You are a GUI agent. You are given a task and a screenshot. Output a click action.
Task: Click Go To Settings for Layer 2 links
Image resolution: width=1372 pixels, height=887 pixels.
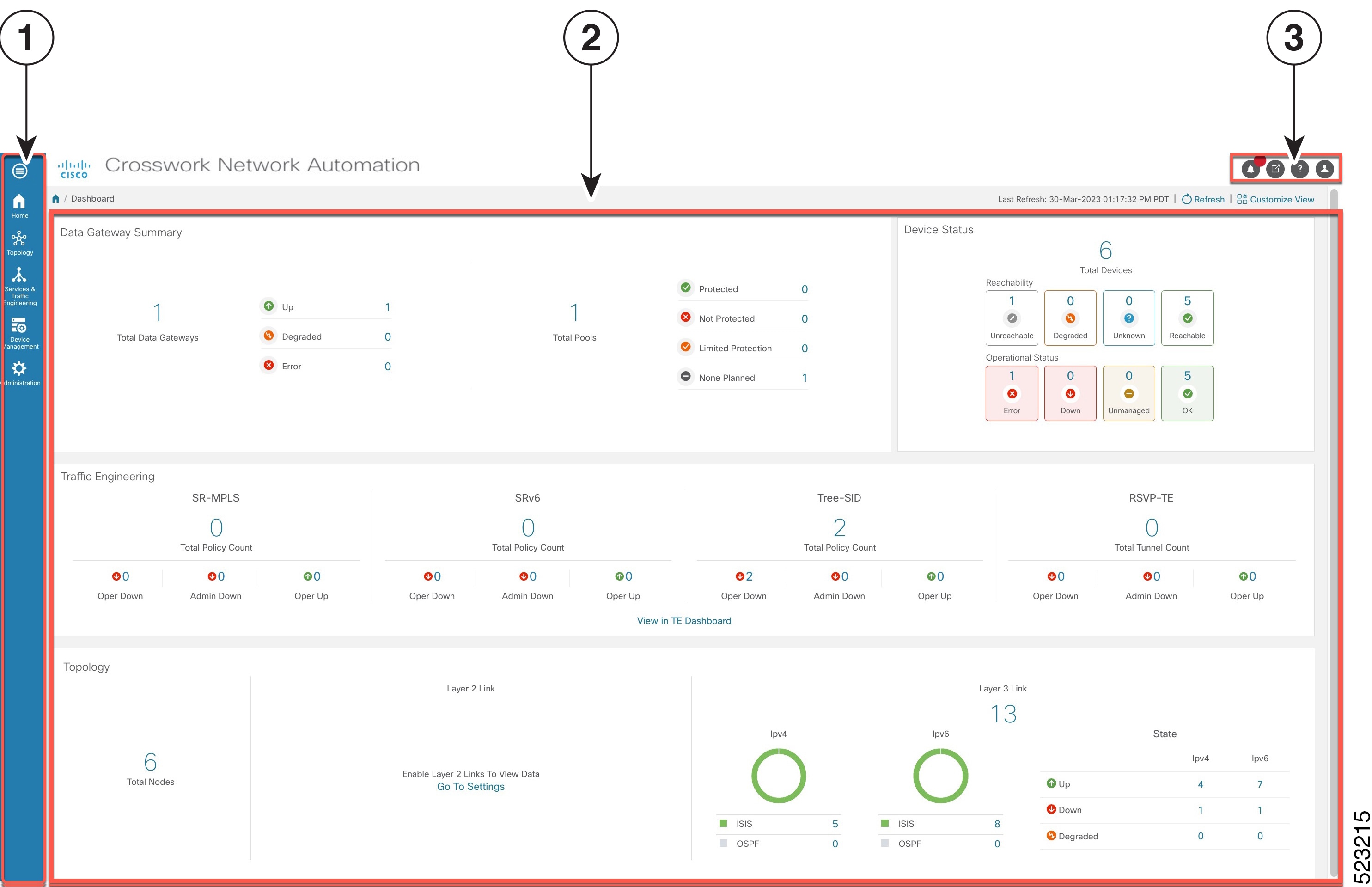[x=470, y=786]
